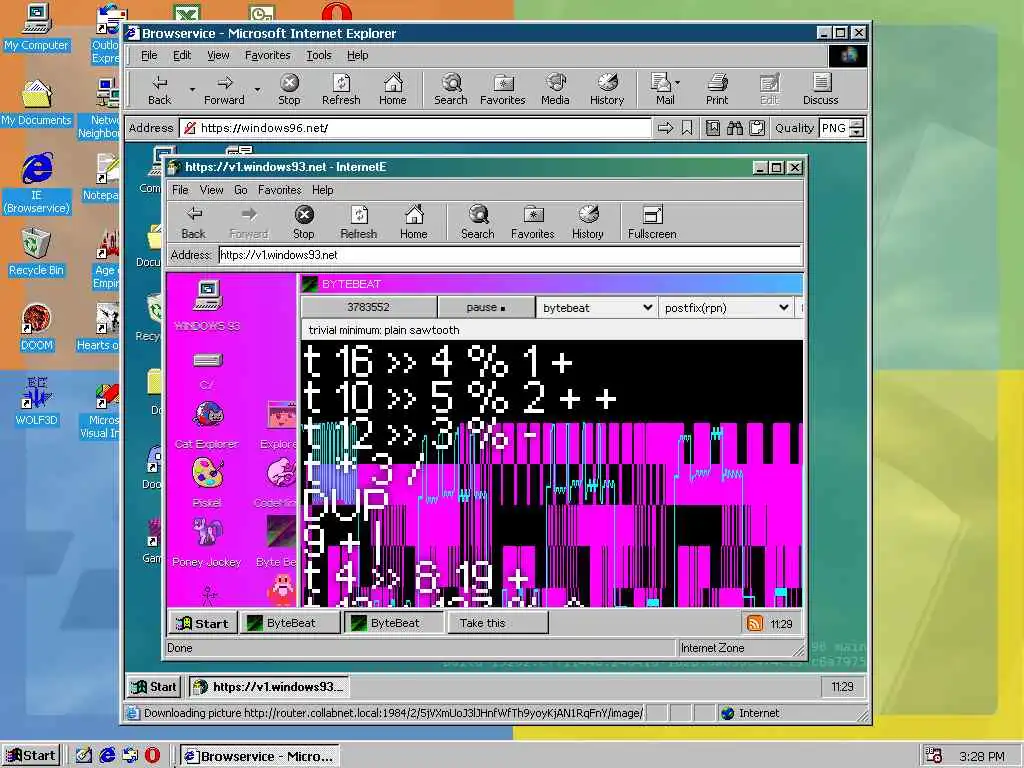Screen dimensions: 1024x768
Task: Click the RSS feed tray icon
Action: [x=754, y=623]
